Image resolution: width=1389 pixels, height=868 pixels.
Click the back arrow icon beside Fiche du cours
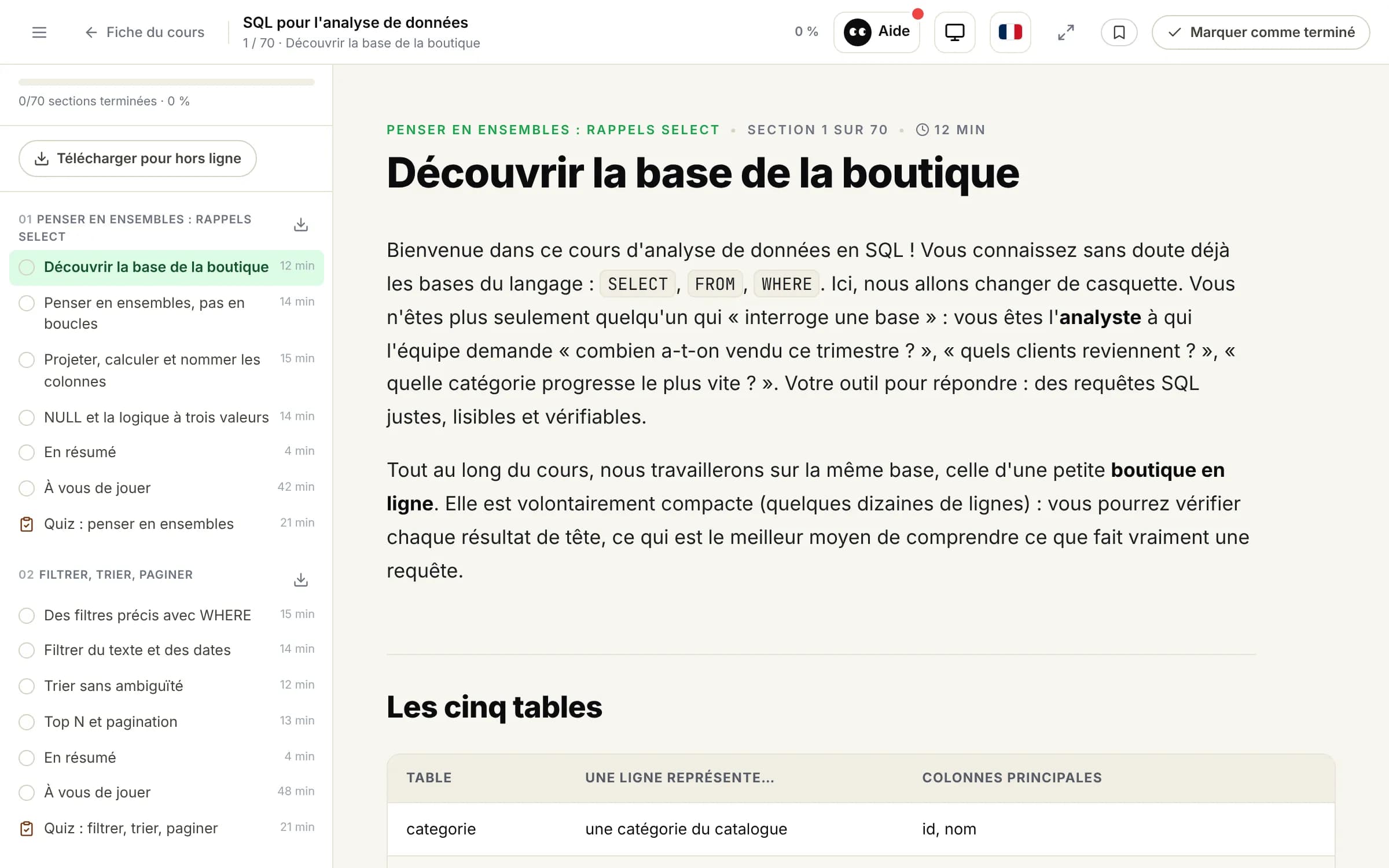pos(91,32)
